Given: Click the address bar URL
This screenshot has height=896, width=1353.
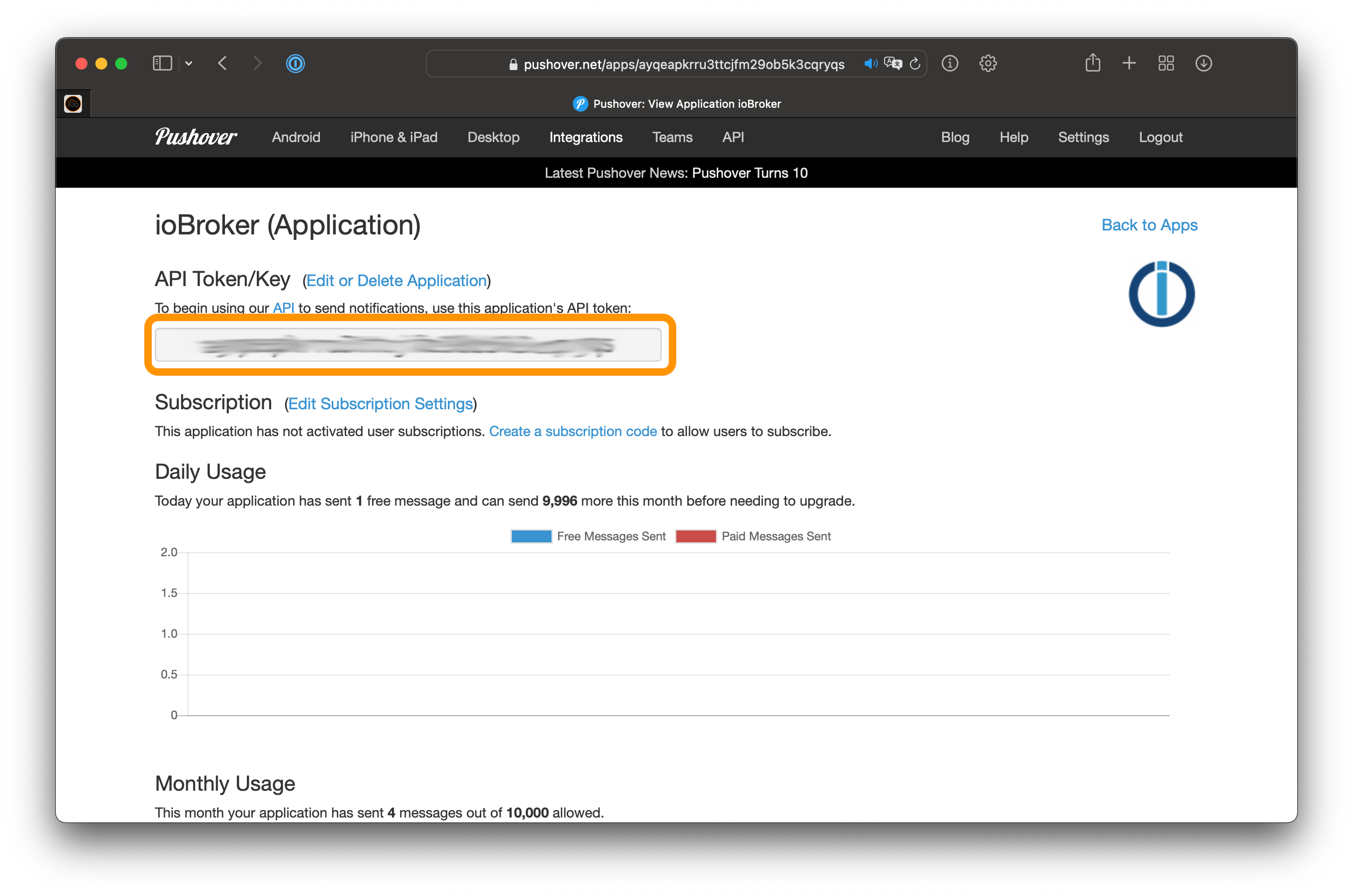Looking at the screenshot, I should point(683,64).
